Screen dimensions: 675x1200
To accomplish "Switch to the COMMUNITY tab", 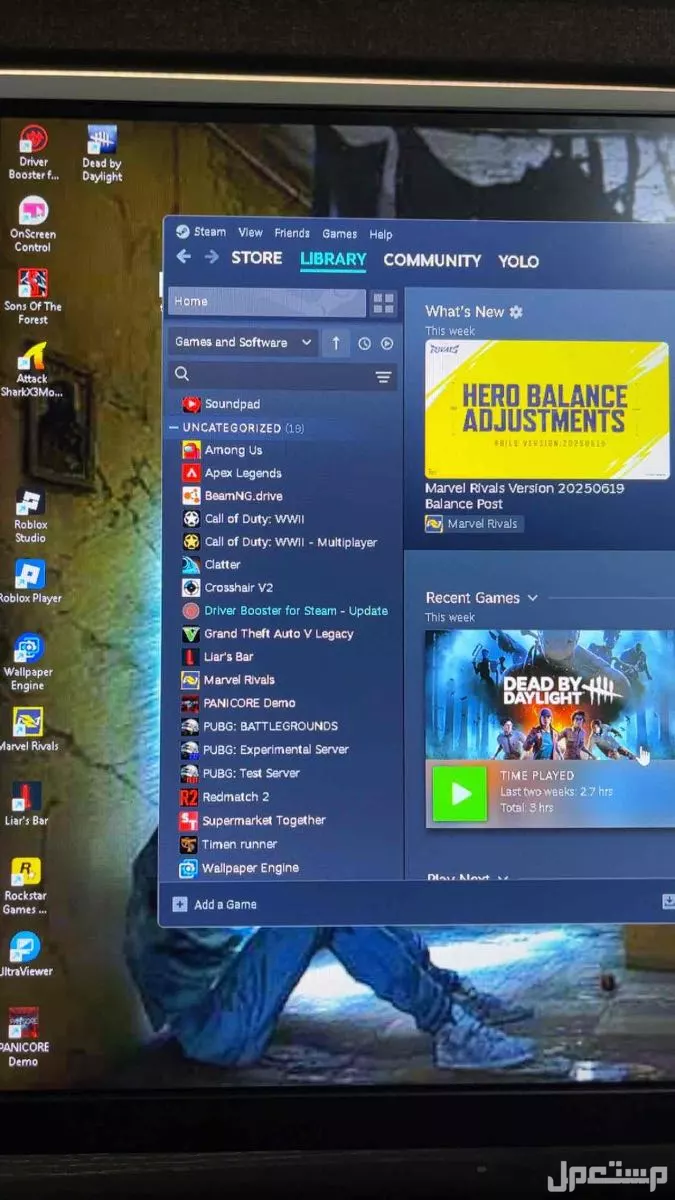I will click(x=432, y=260).
